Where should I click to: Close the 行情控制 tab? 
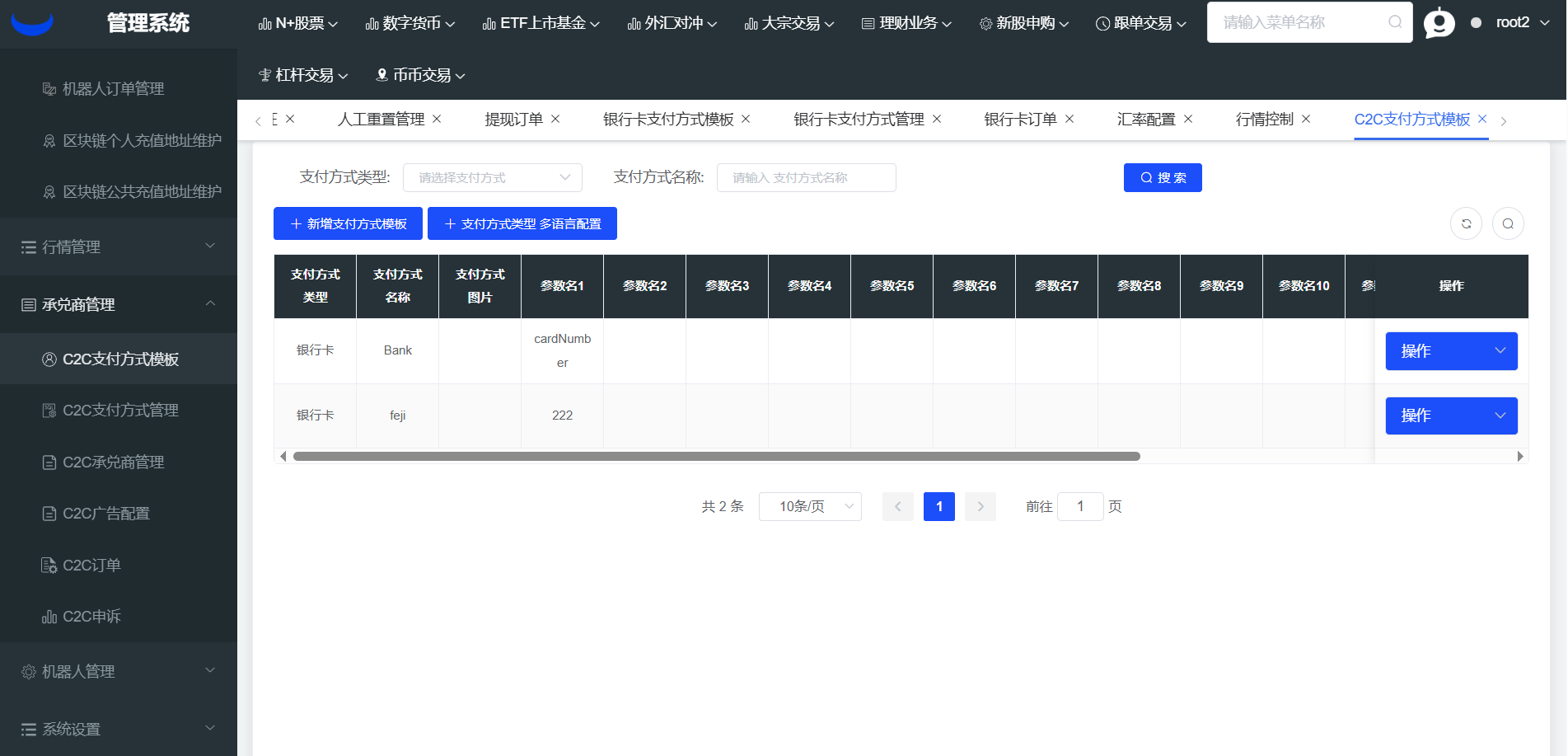coord(1306,119)
